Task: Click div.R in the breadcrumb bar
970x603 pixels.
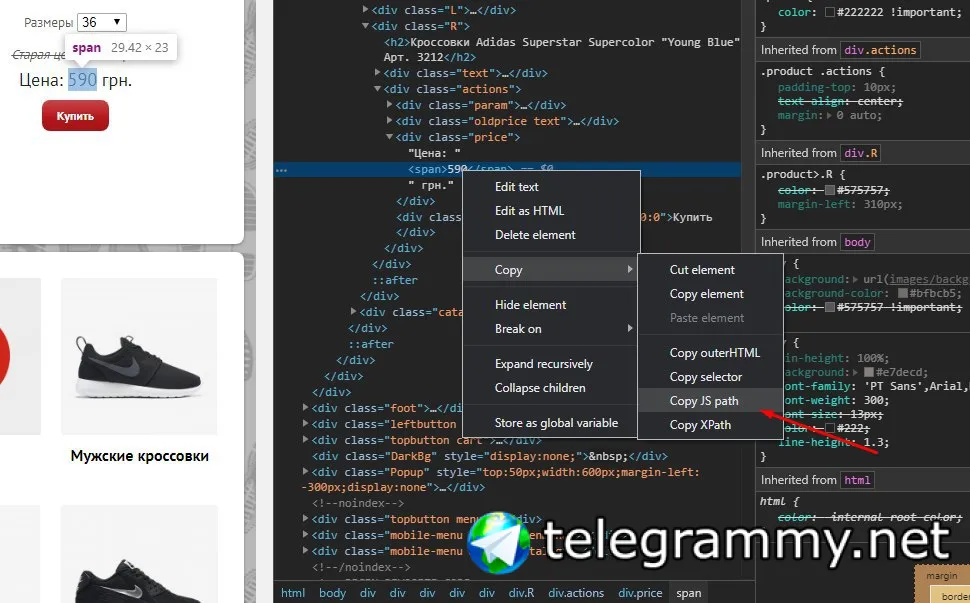Action: (521, 592)
